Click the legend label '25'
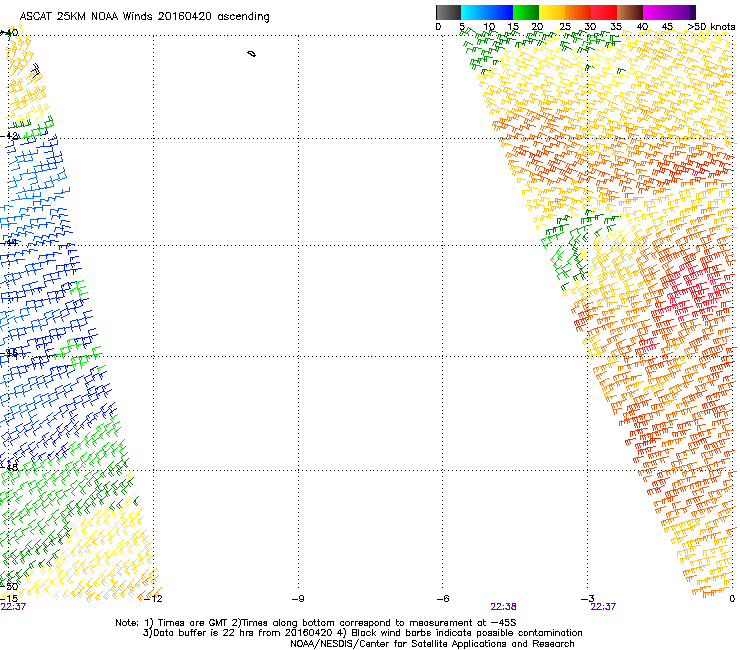Screen dimensions: 740x650 click(565, 27)
